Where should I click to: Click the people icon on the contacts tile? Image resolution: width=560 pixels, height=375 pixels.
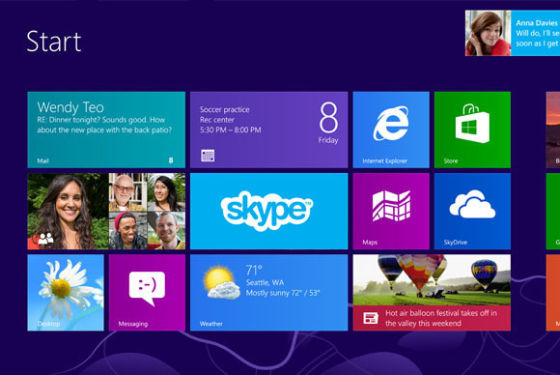pos(46,238)
